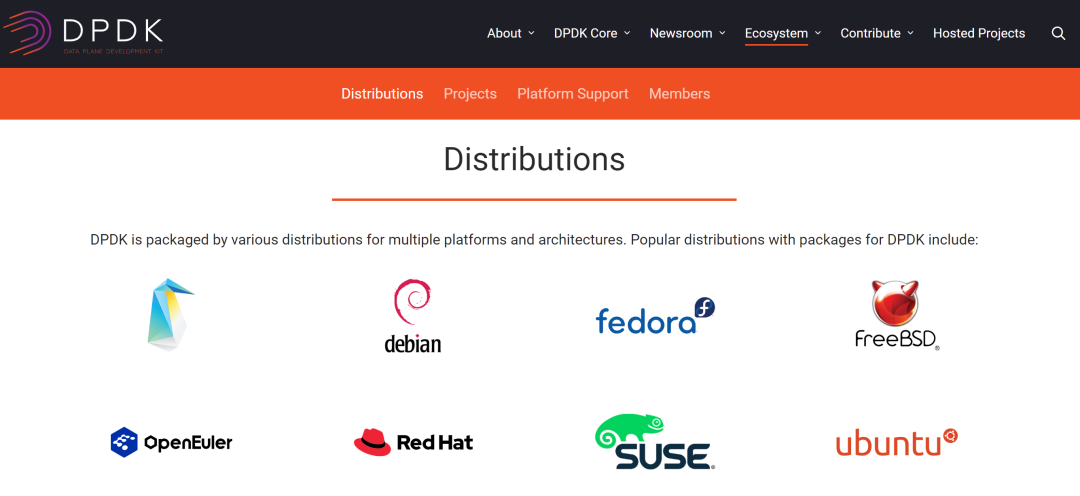Click the DPDK logo in the header
This screenshot has width=1080, height=496.
click(x=83, y=33)
